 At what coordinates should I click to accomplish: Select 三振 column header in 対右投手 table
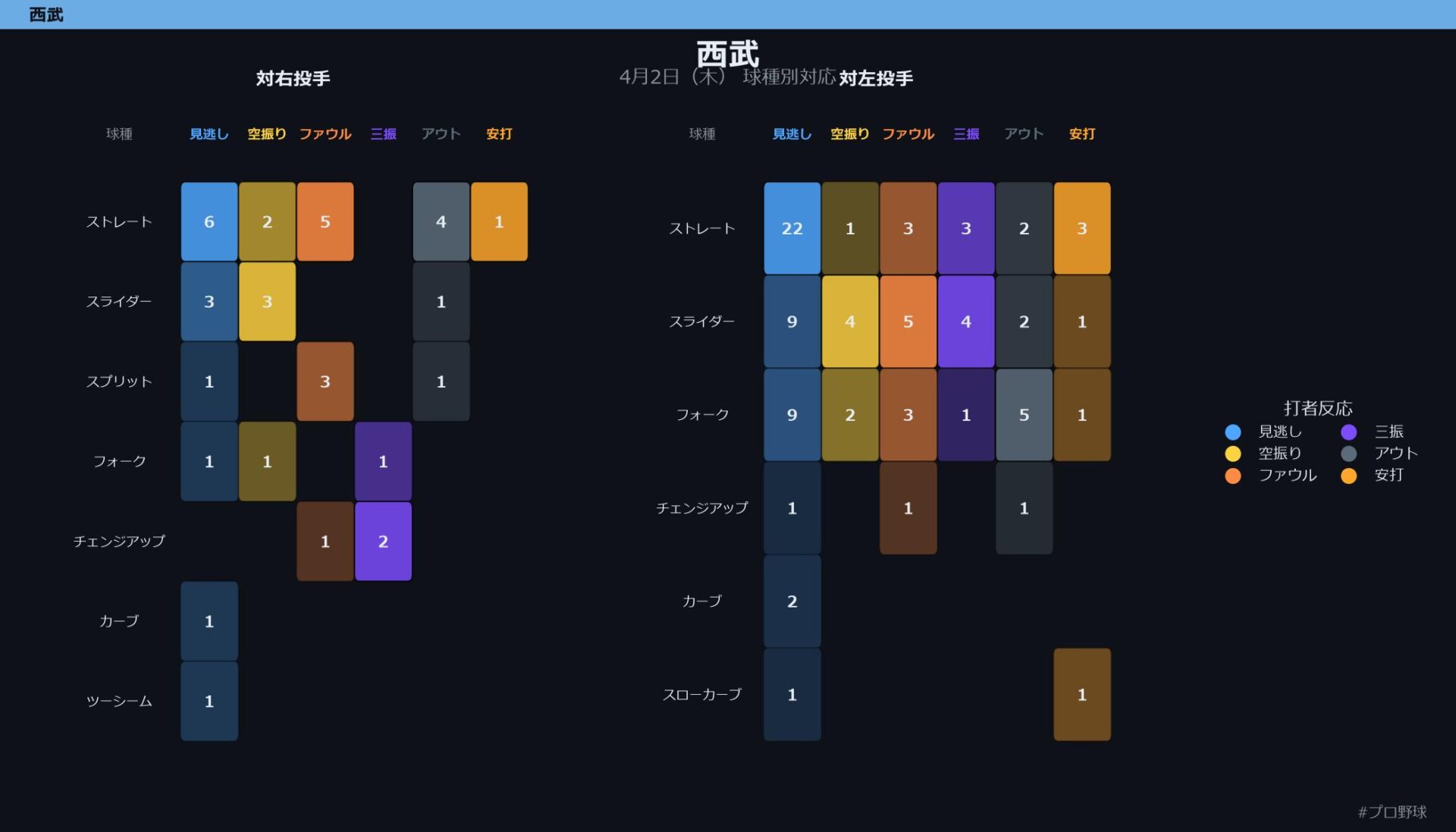[x=383, y=133]
